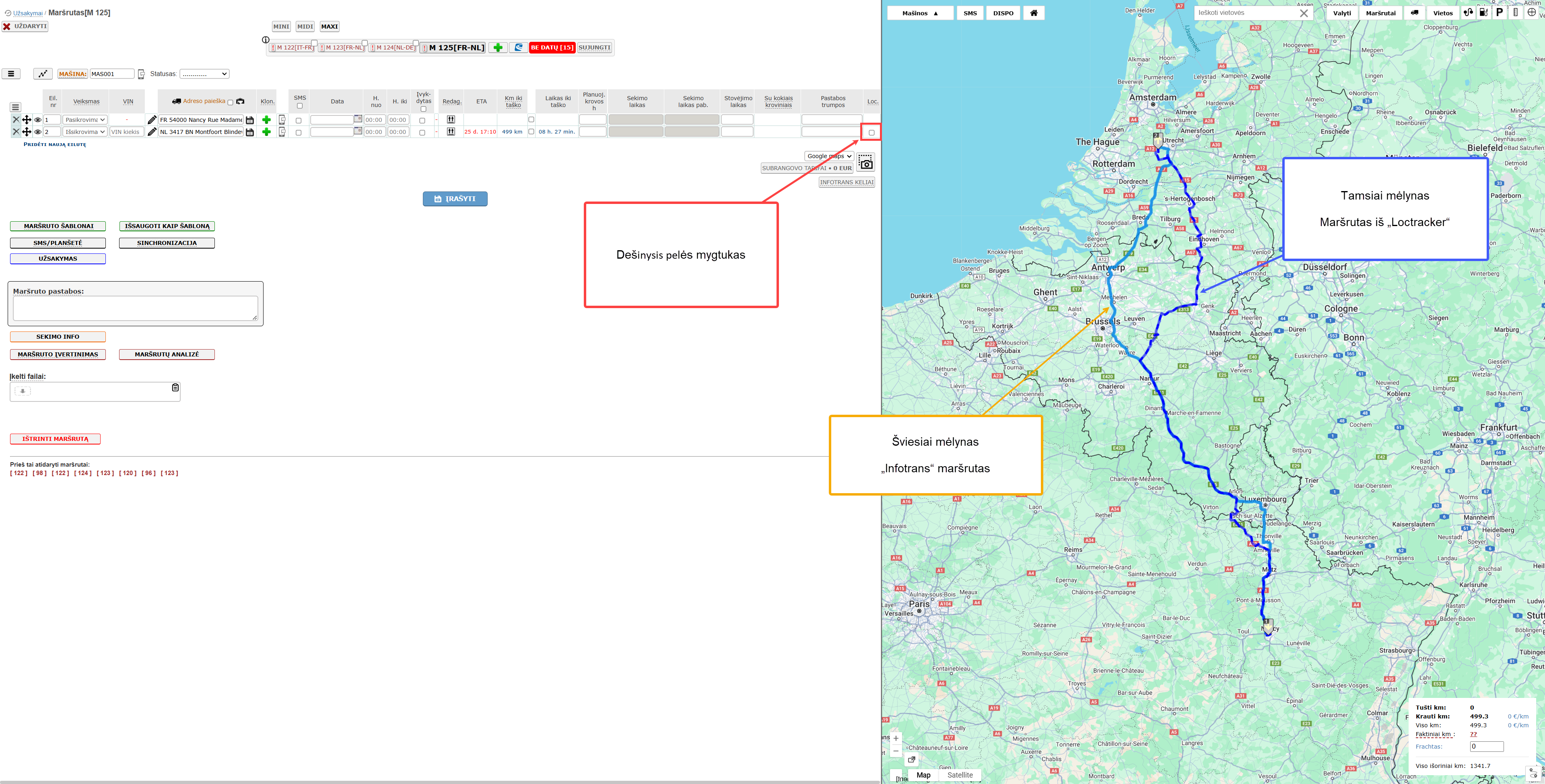Click the UŽDARYTI close button

click(25, 27)
